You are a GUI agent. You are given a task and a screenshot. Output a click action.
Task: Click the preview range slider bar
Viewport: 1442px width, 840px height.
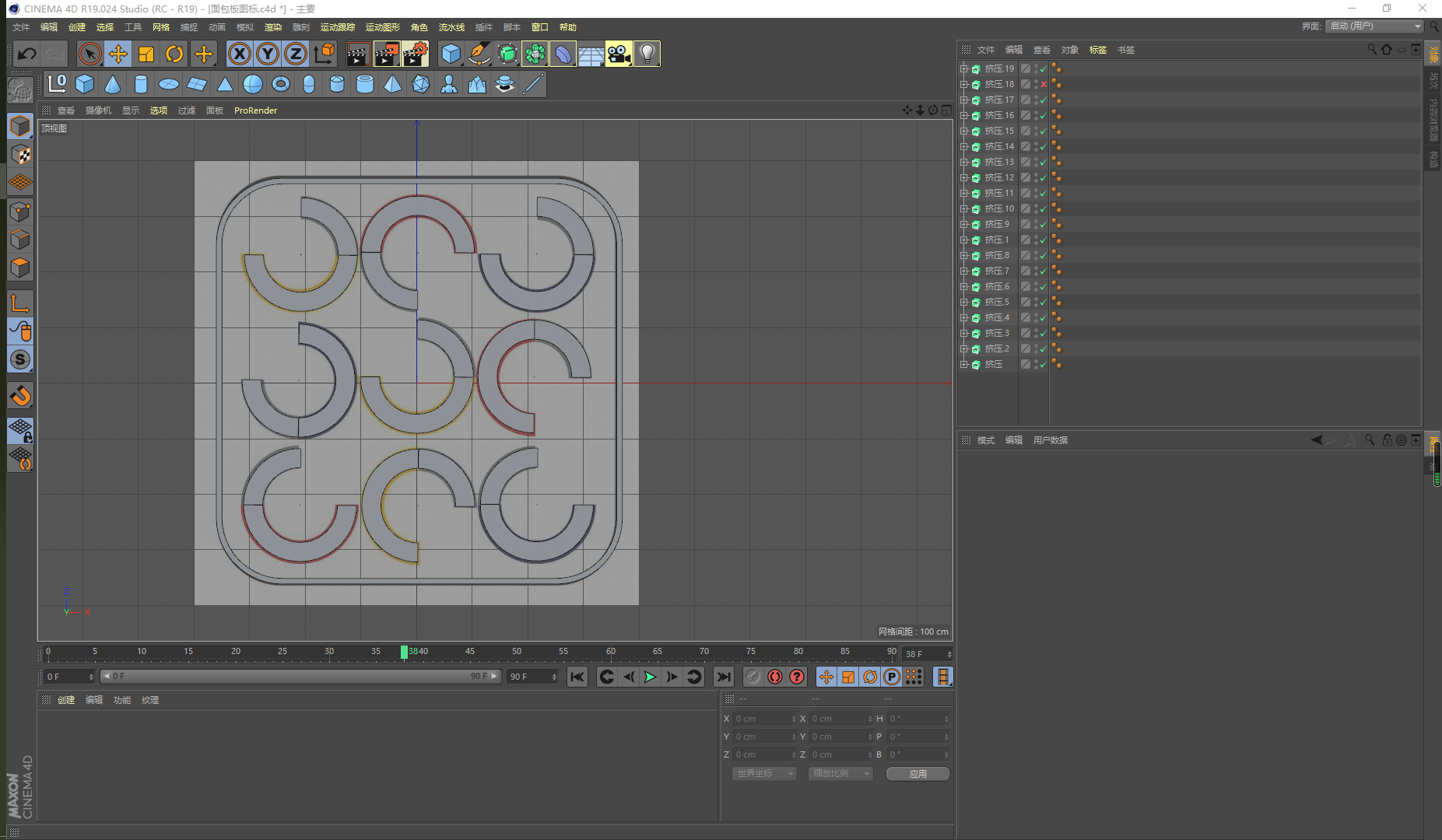(300, 676)
